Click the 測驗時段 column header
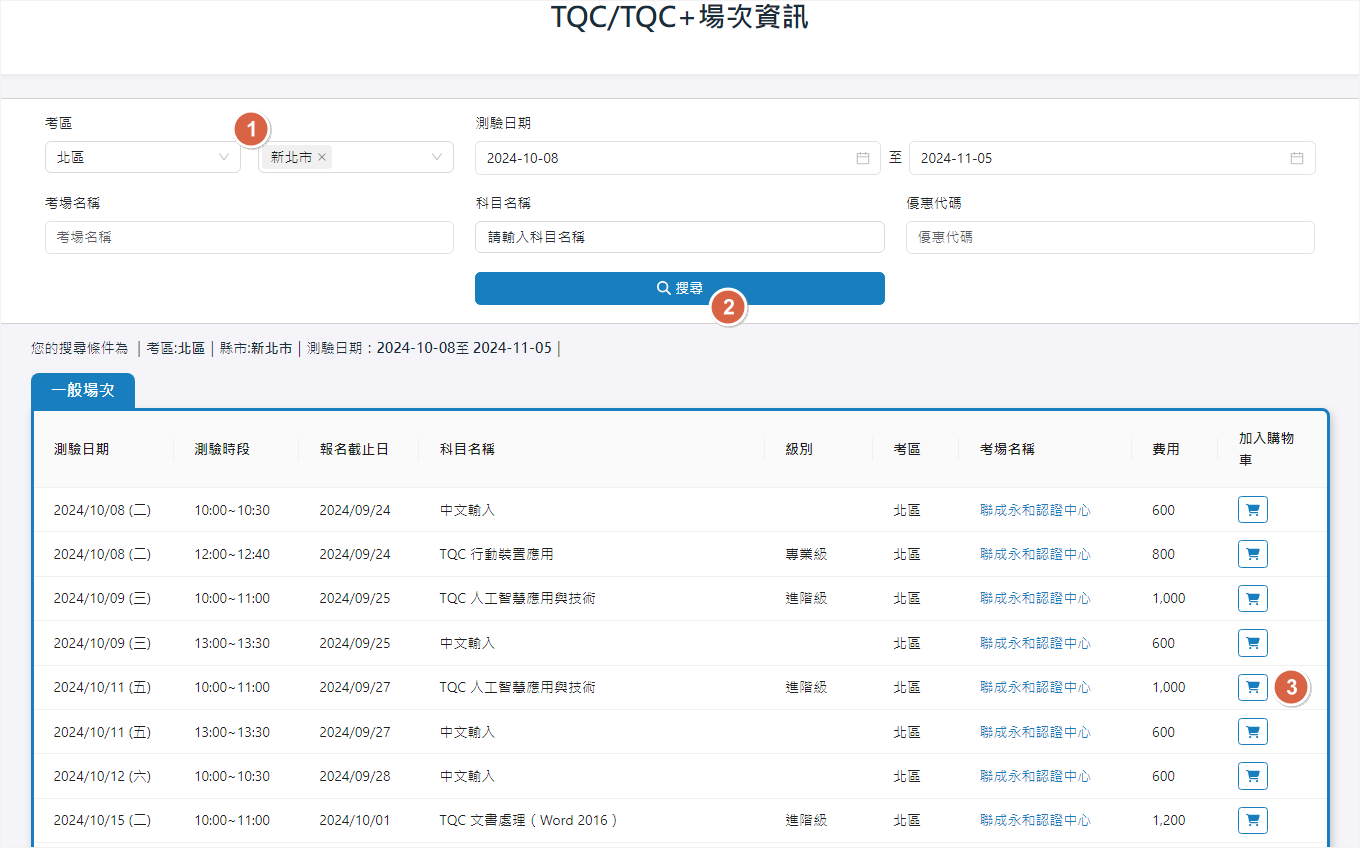 222,449
